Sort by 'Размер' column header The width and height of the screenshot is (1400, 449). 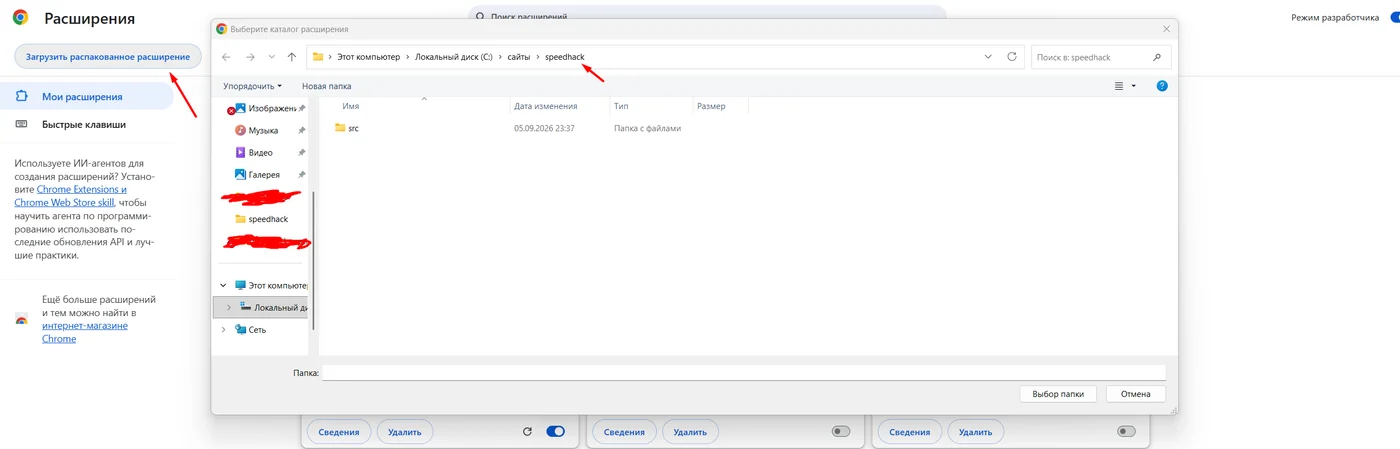[x=711, y=106]
